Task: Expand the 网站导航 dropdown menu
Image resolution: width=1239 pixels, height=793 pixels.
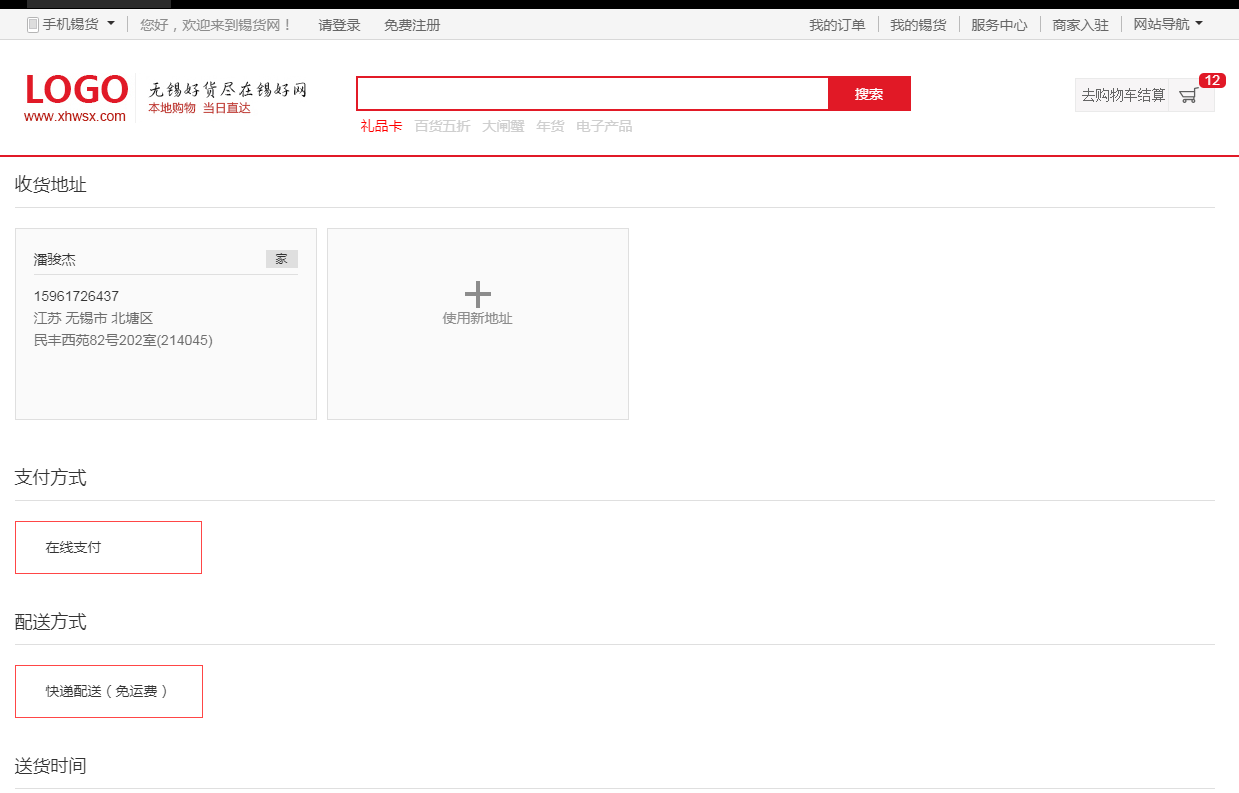Action: [1167, 24]
